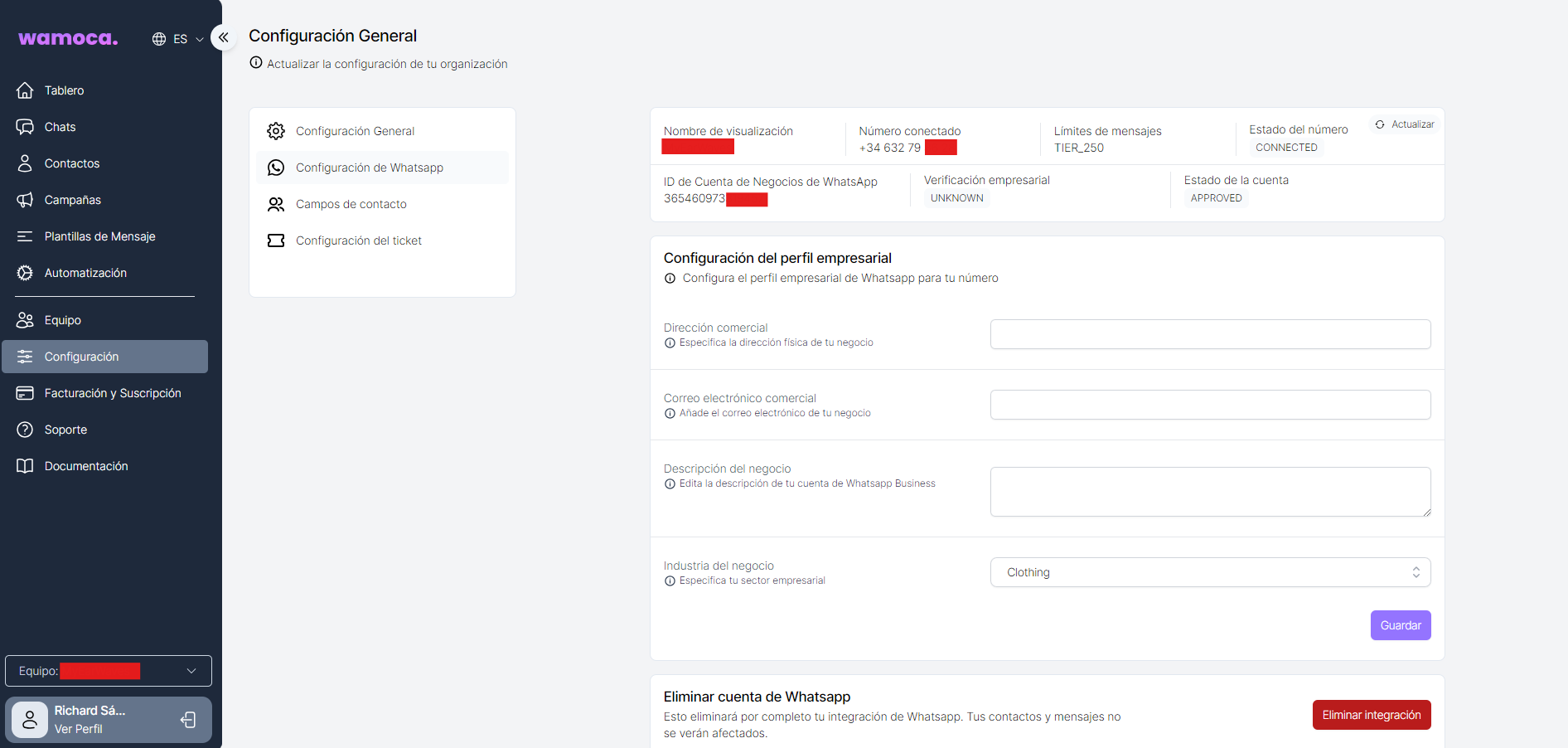Click Actualizar to refresh number status
The image size is (1568, 748).
[1405, 124]
